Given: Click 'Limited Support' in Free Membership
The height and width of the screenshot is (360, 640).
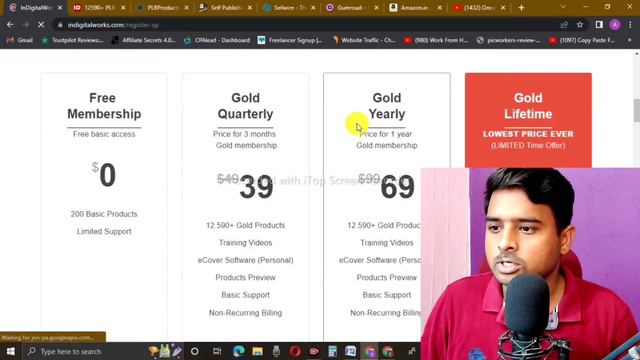Looking at the screenshot, I should [x=104, y=231].
